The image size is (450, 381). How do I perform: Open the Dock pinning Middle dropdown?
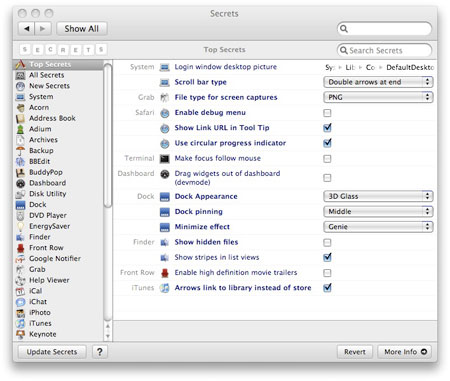(378, 212)
